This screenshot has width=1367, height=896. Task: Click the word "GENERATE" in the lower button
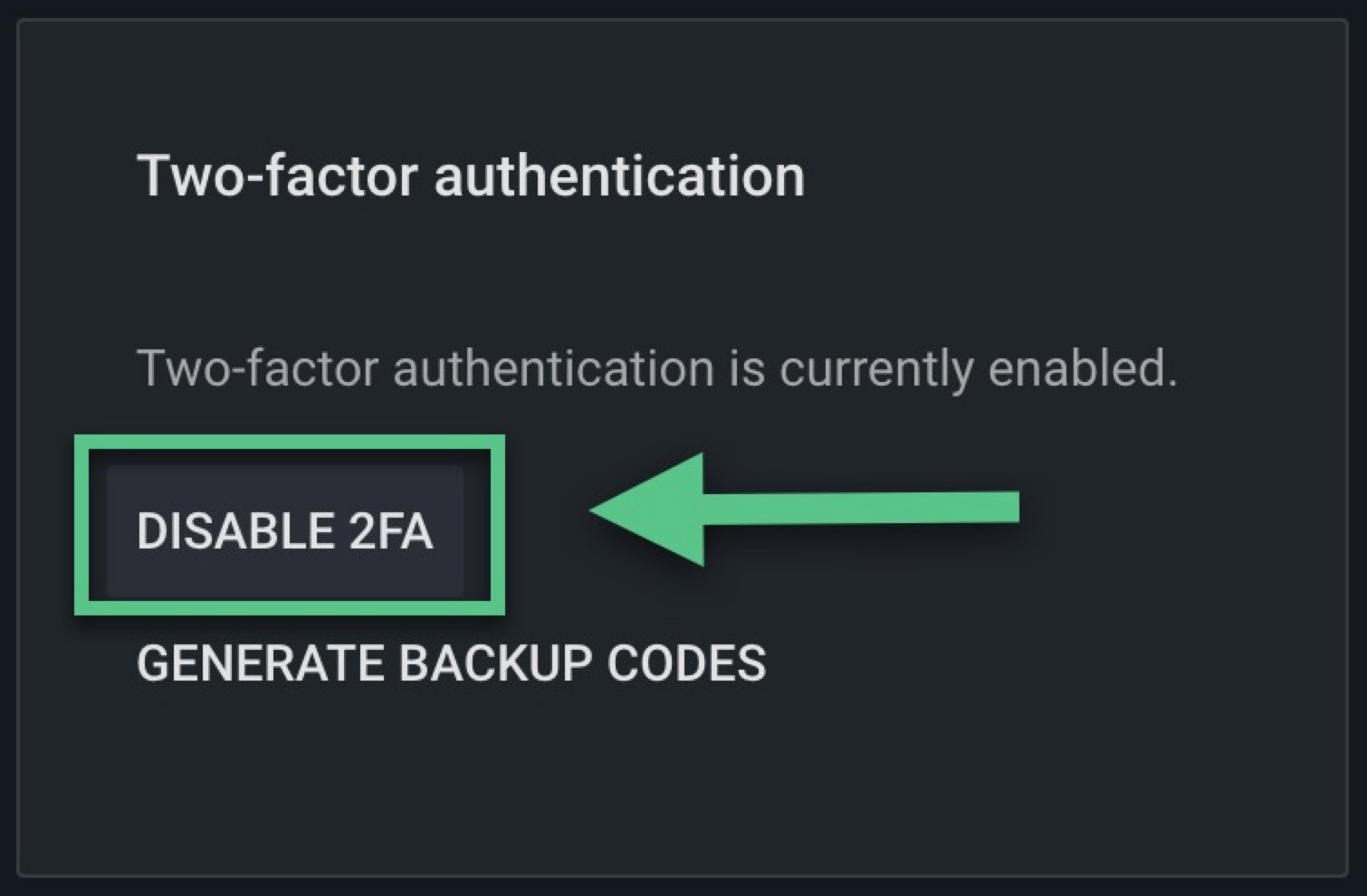pos(260,663)
